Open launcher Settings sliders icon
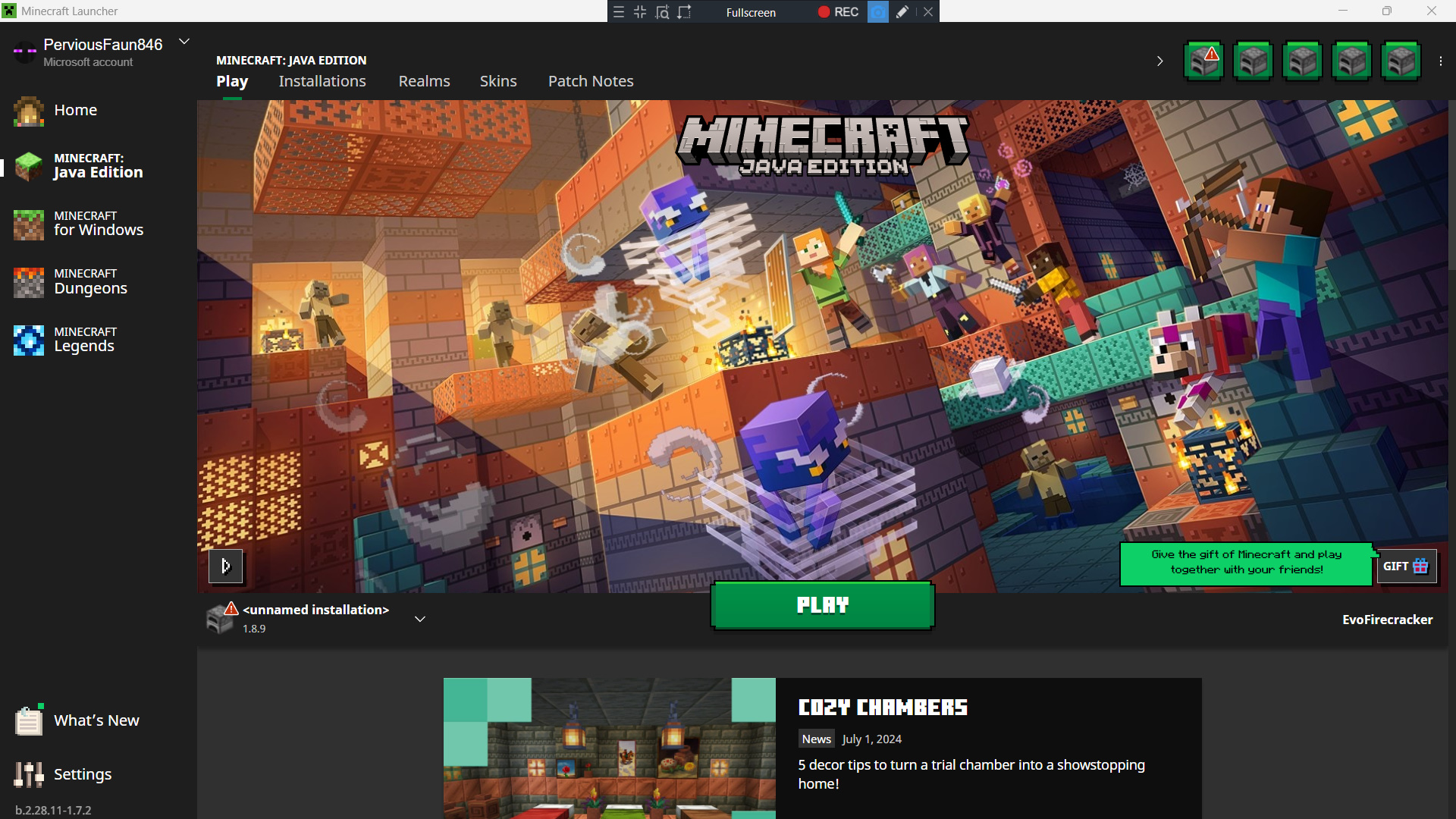Screen dimensions: 1456x819 coord(29,774)
